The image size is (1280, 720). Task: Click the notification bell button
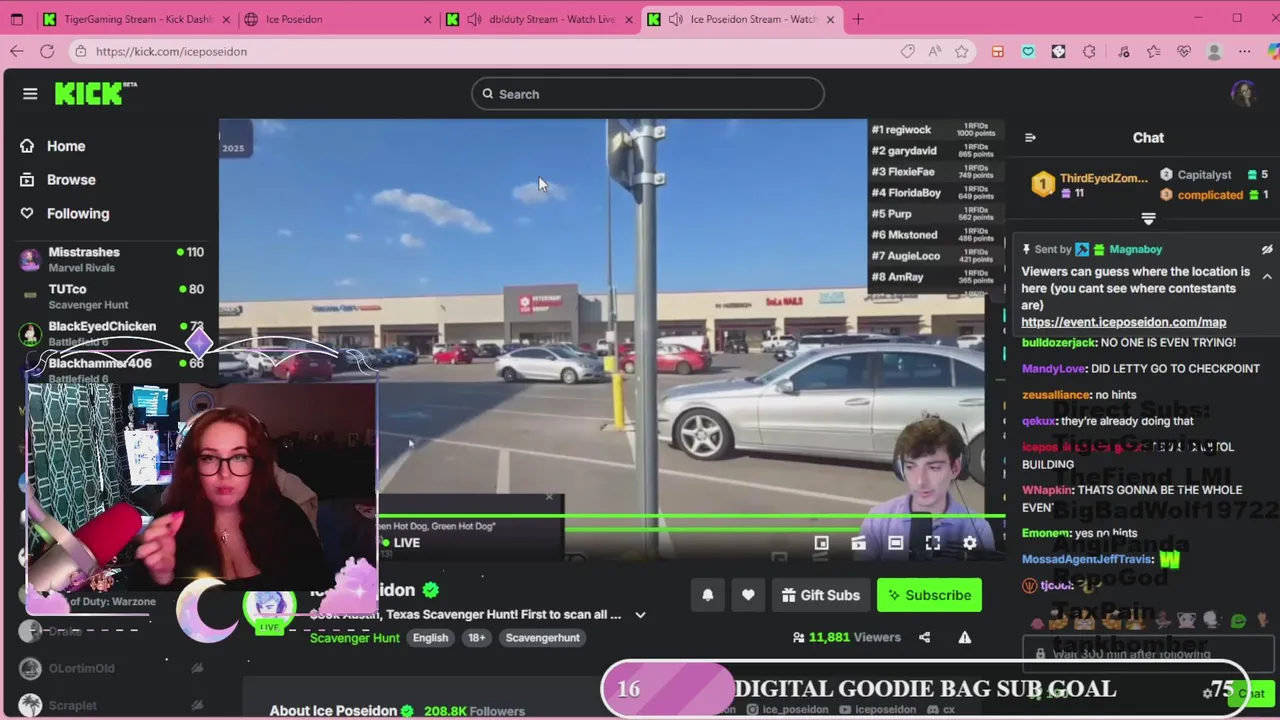point(707,595)
